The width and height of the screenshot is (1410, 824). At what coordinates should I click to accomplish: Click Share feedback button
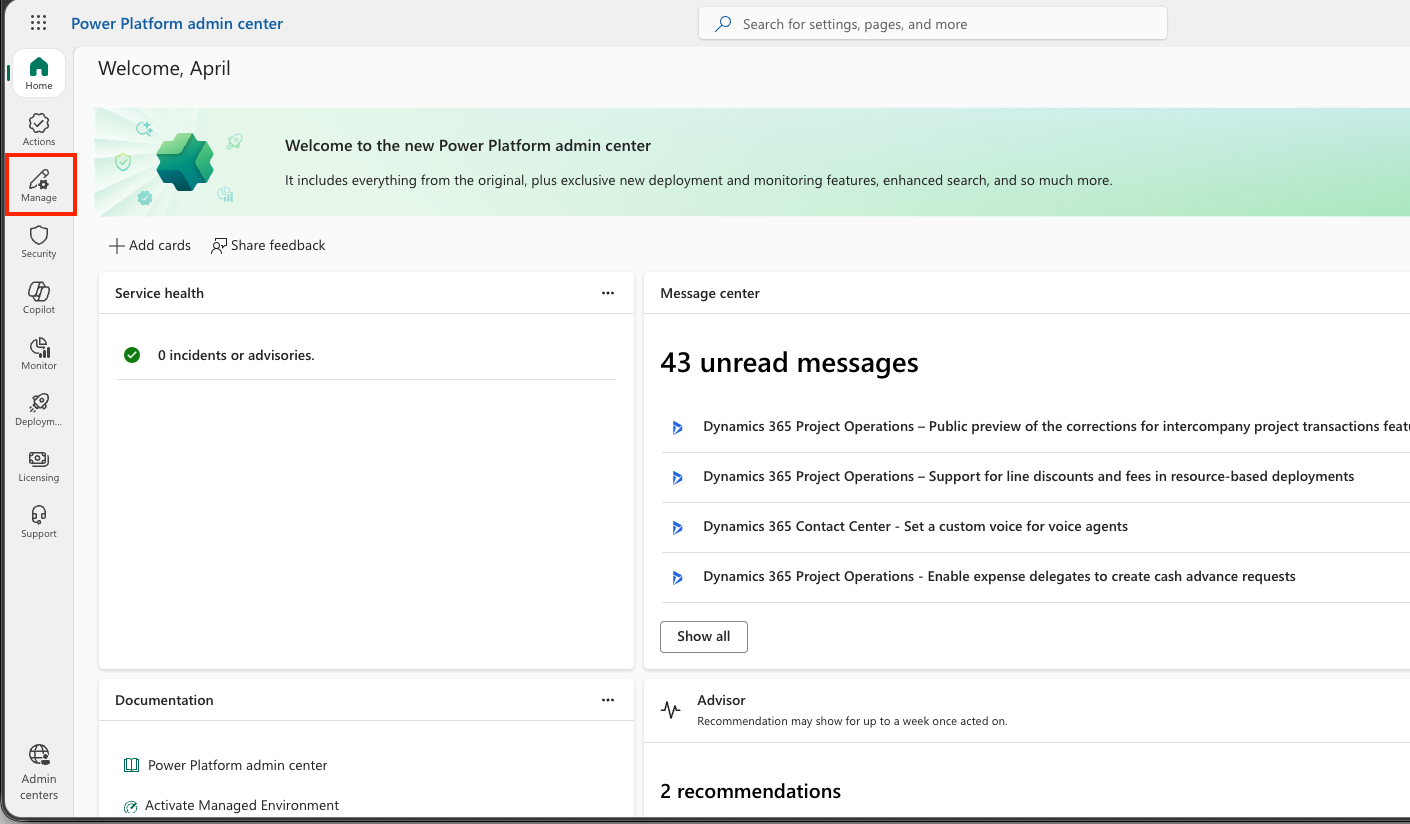268,245
